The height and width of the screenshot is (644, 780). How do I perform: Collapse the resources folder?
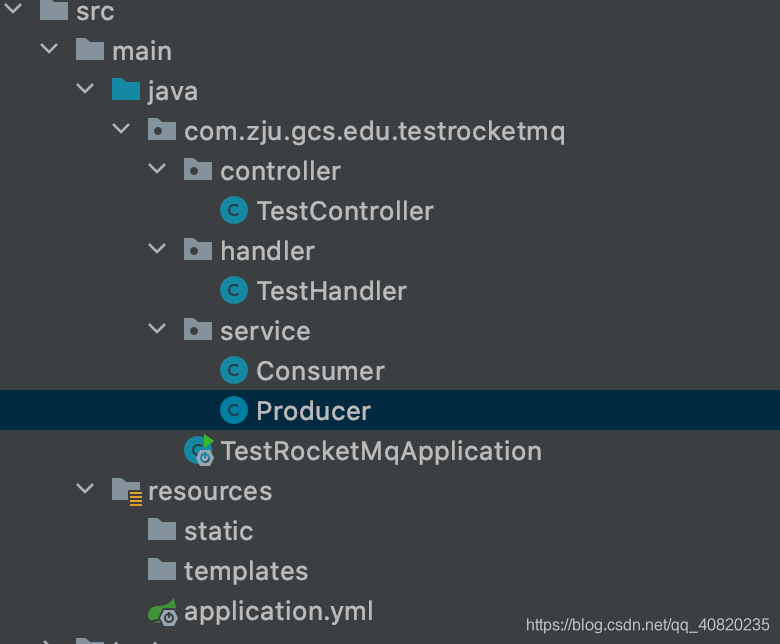[85, 491]
